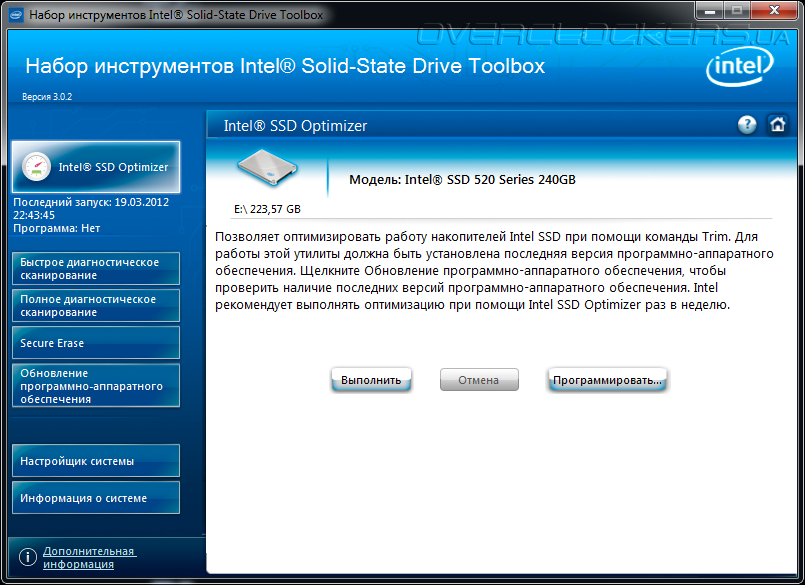Click the 'Модель: Intel SSD 520 Series 240GB' text
805x585 pixels.
pyautogui.click(x=462, y=180)
